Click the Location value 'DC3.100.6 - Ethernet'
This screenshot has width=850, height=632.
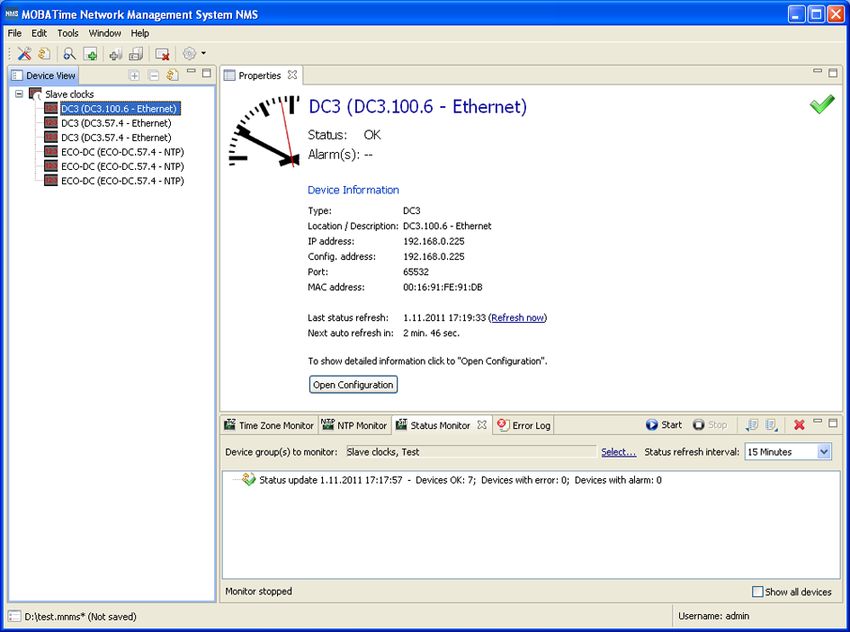(447, 226)
